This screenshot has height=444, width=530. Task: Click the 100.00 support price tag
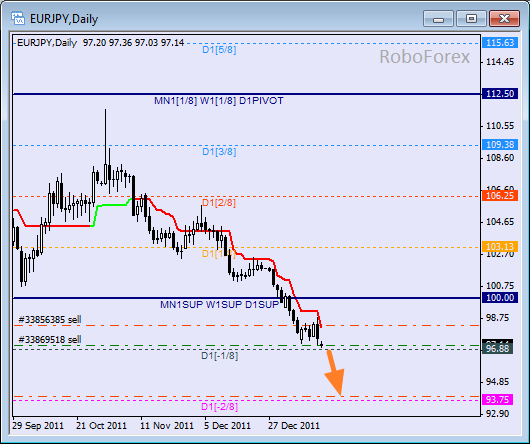click(500, 298)
